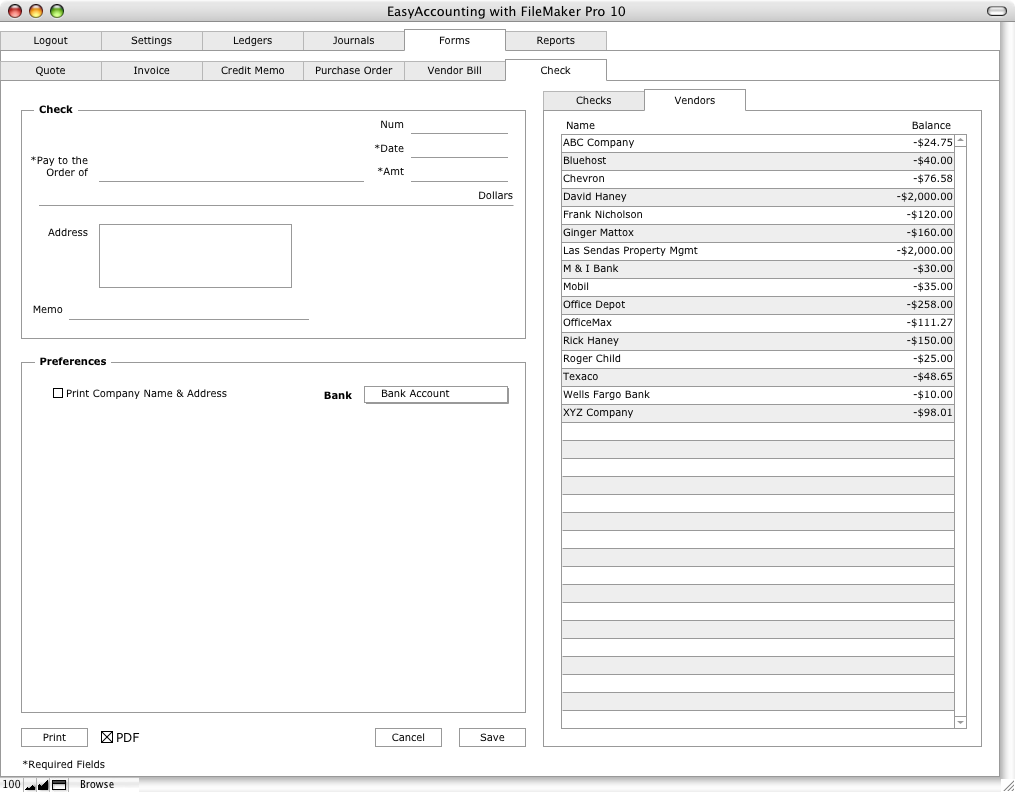Uncheck the PDF checkbox

[107, 737]
